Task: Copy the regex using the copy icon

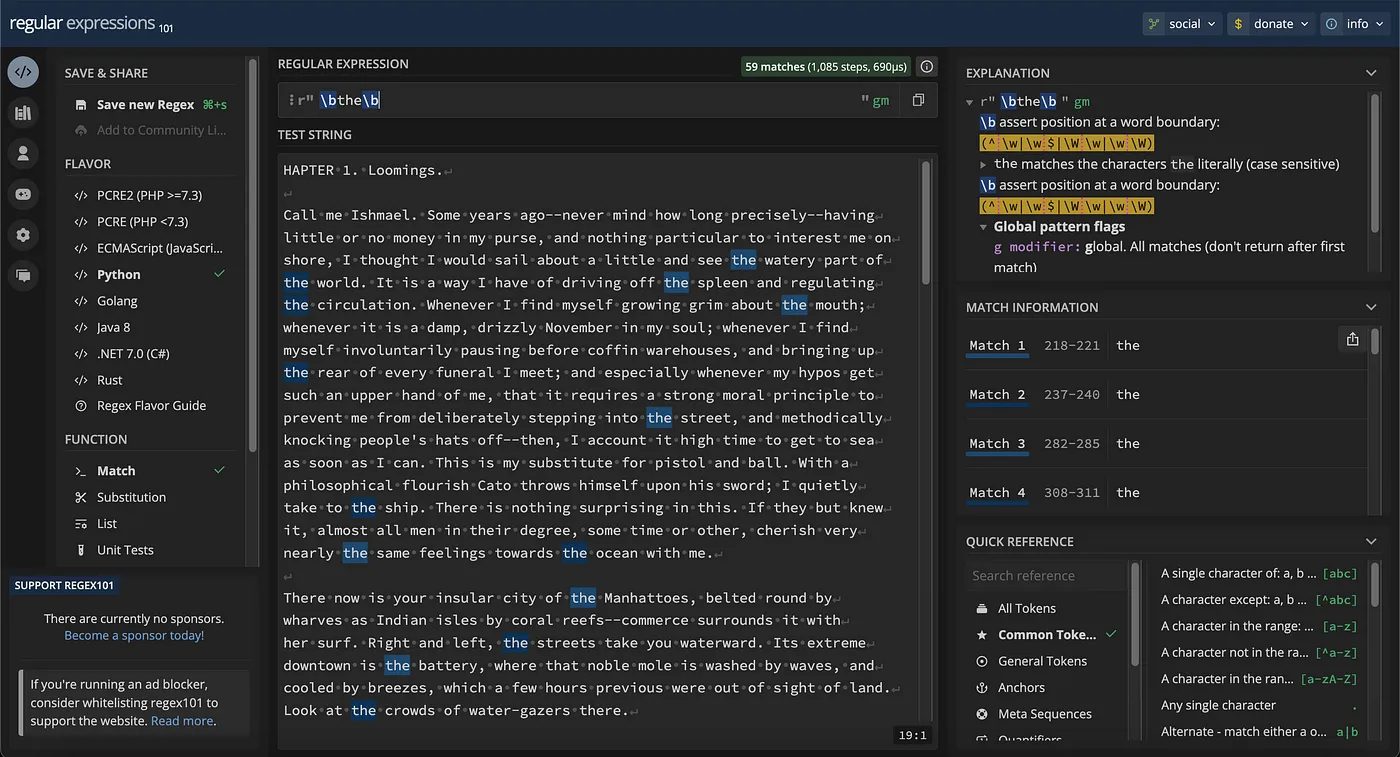Action: 918,100
